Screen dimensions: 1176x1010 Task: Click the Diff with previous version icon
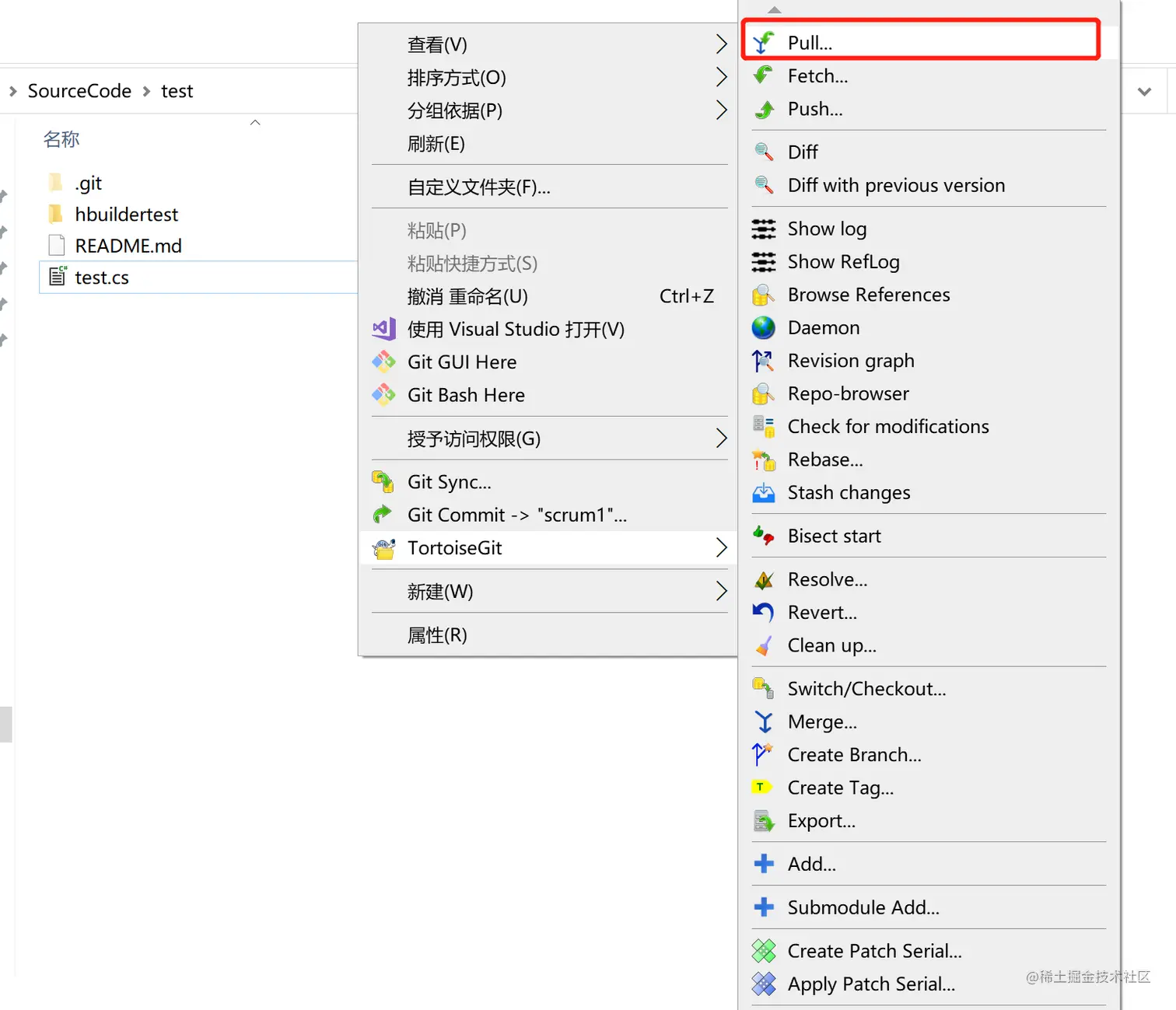(764, 185)
